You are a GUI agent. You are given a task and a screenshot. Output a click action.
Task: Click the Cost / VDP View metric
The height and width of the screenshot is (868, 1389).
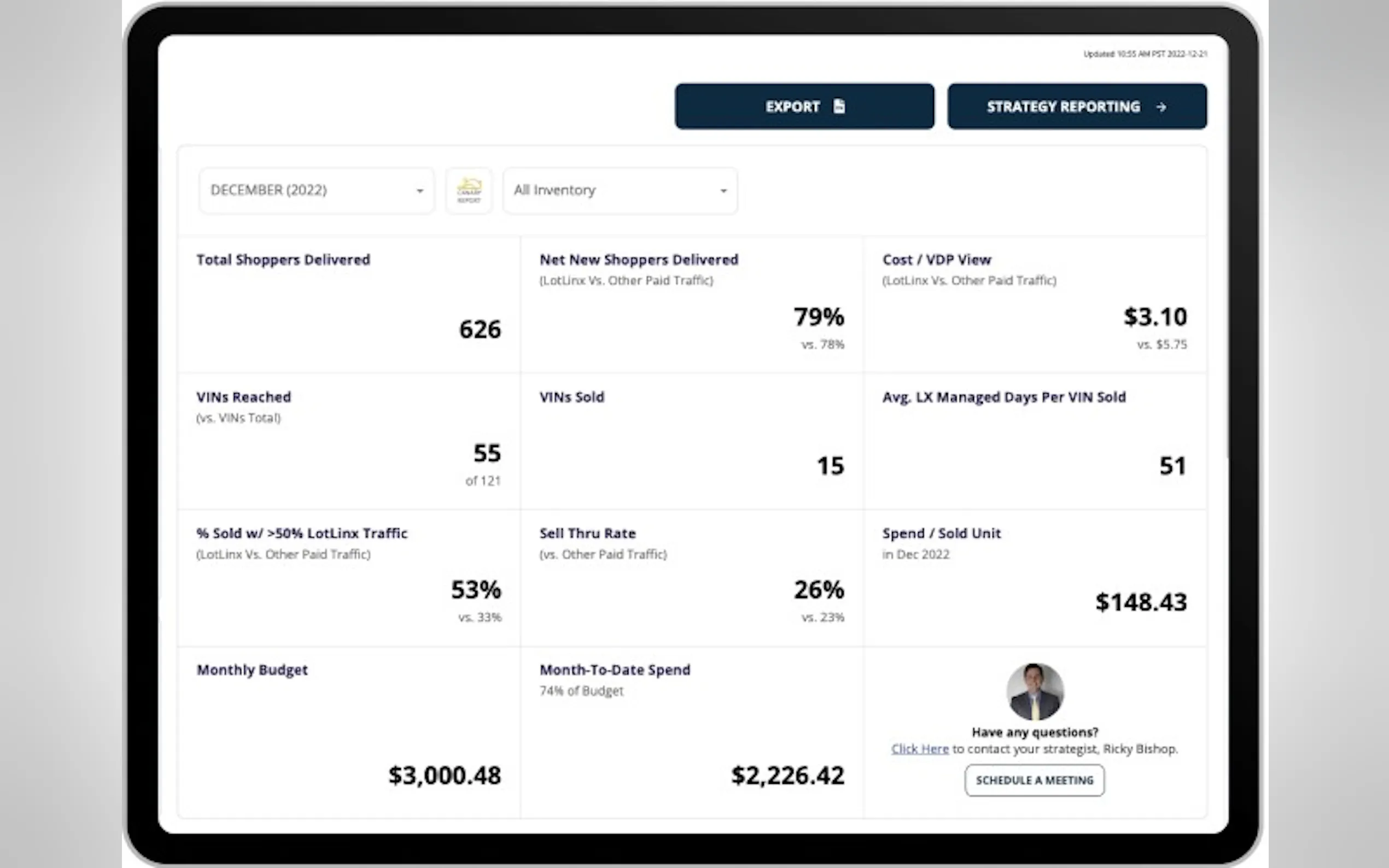click(1034, 304)
